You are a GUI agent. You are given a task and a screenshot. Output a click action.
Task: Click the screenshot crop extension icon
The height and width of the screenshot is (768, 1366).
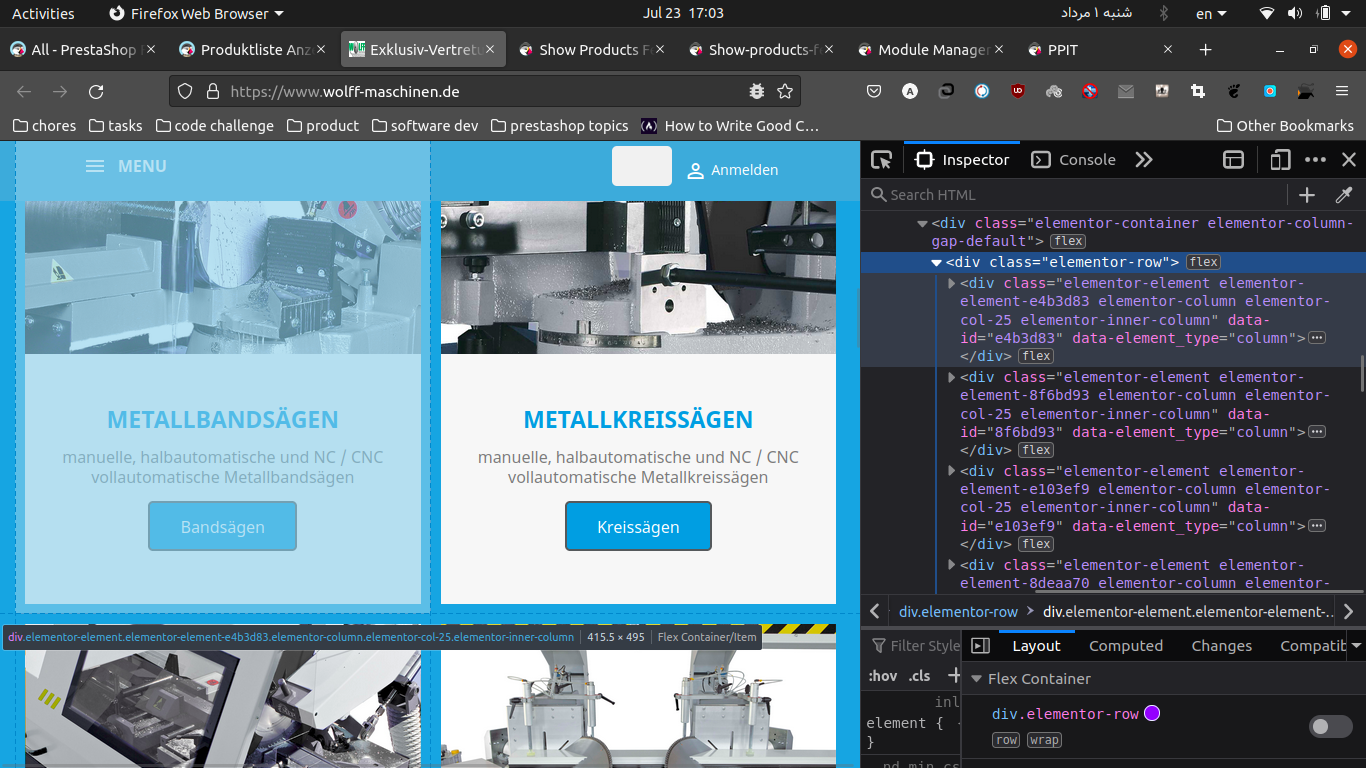click(1198, 91)
